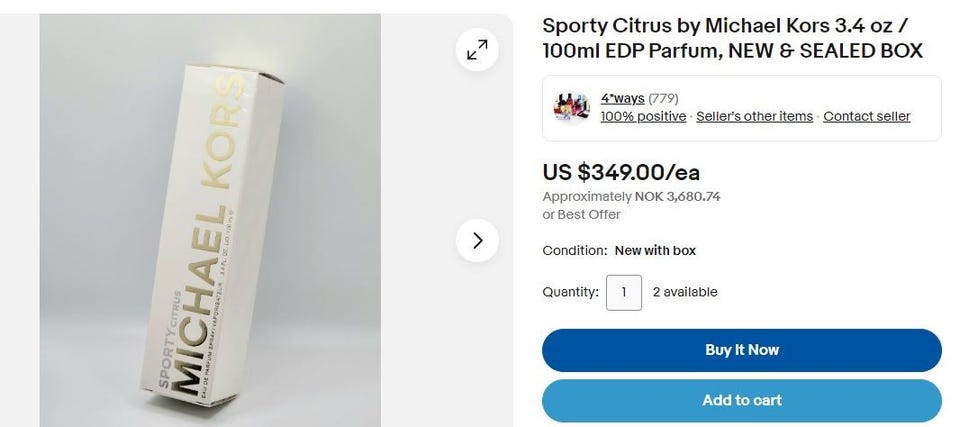Click the Buy It Now button
This screenshot has width=960, height=427.
click(741, 350)
